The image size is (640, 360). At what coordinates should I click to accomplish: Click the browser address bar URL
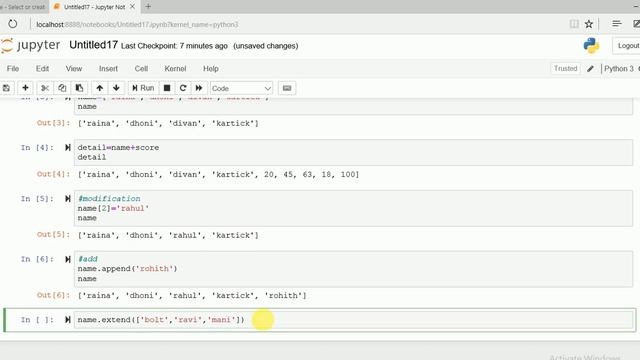(137, 24)
